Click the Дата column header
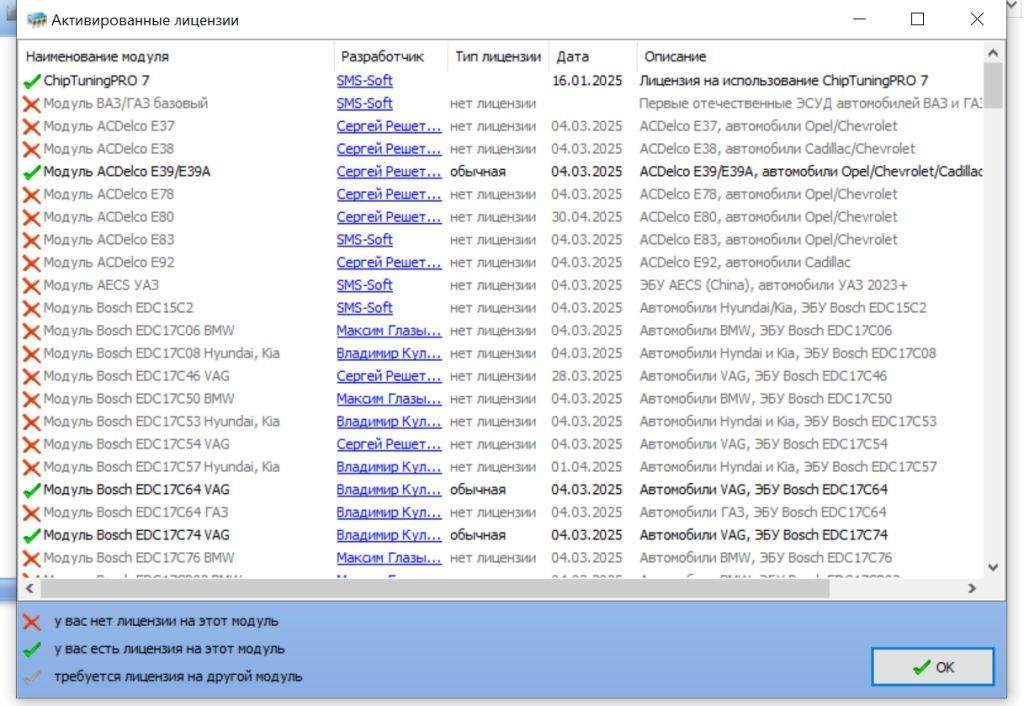This screenshot has height=706, width=1024. (x=592, y=57)
